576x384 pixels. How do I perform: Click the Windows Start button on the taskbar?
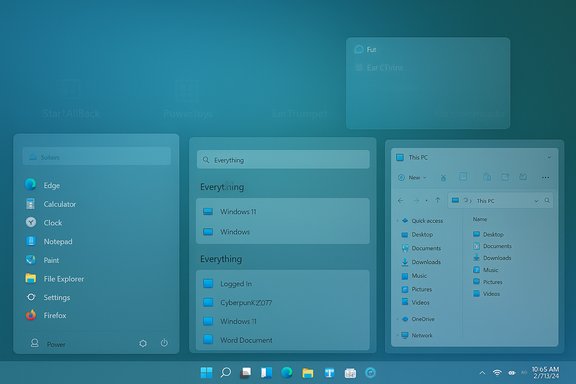[206, 373]
